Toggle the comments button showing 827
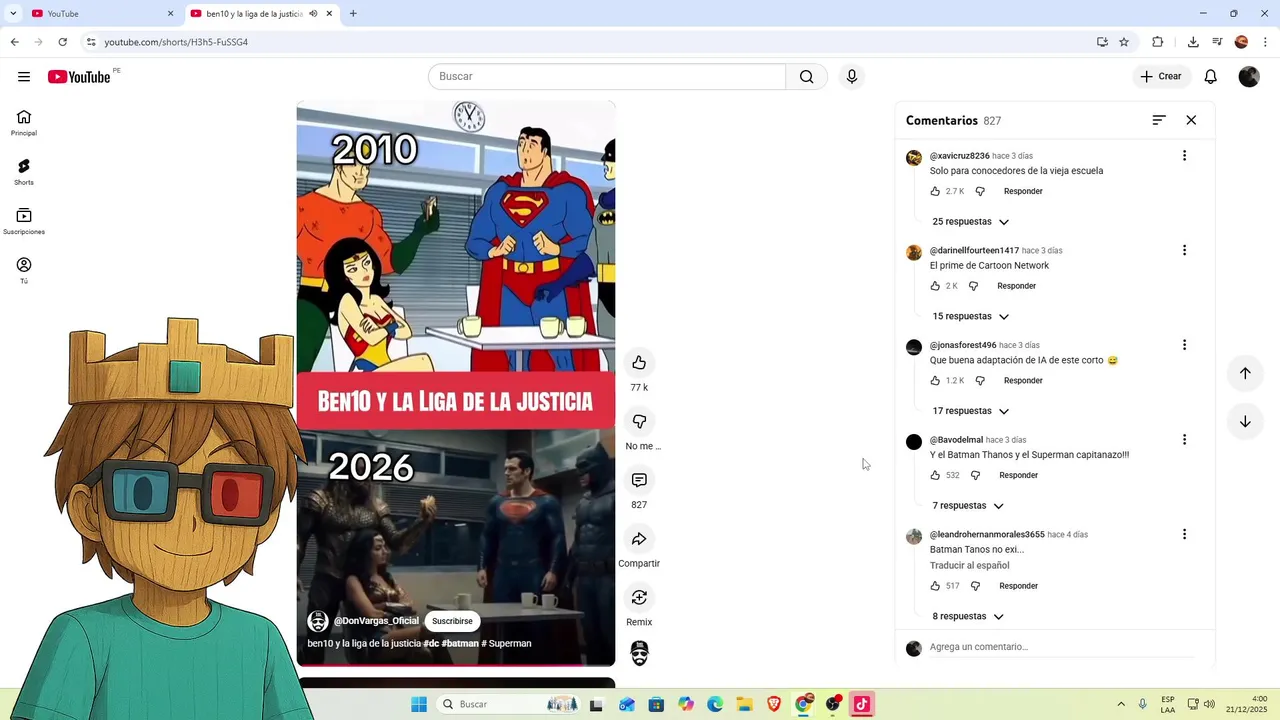Viewport: 1280px width, 720px height. coord(639,480)
